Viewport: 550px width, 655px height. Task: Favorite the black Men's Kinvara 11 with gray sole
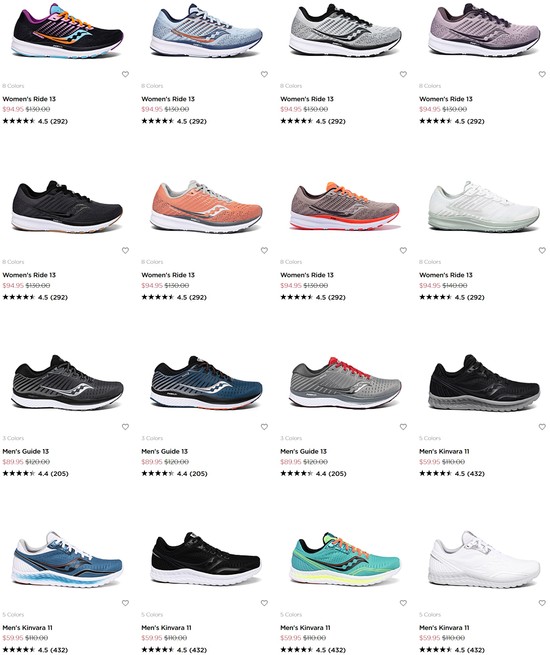[542, 427]
